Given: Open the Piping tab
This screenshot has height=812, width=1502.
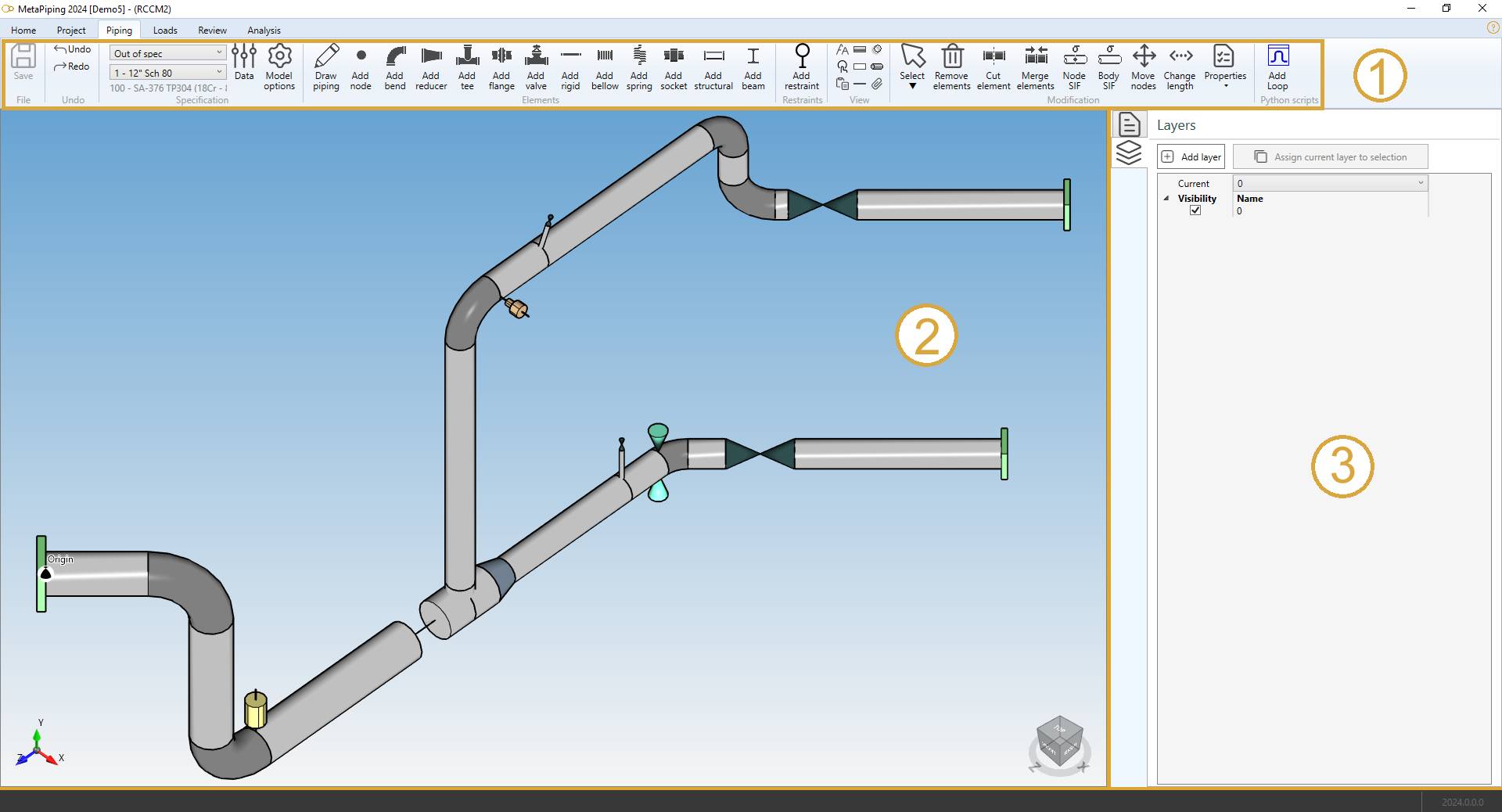Looking at the screenshot, I should click(119, 31).
